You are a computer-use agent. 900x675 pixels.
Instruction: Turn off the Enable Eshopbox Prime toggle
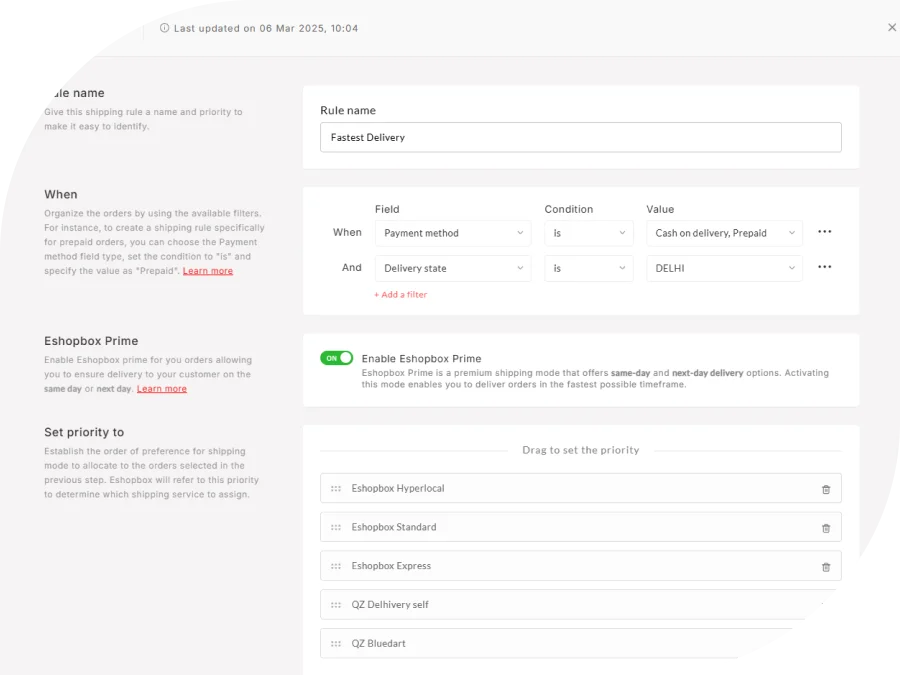pos(336,358)
